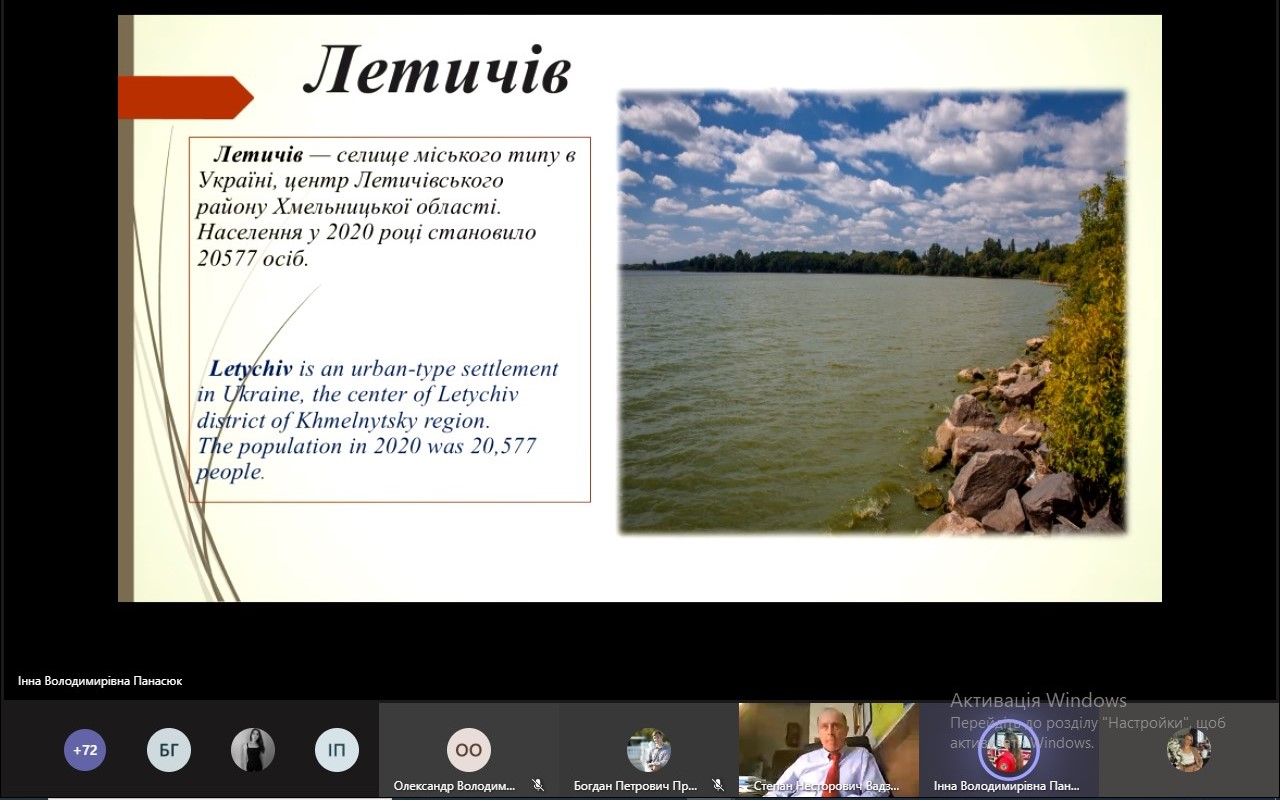Viewport: 1280px width, 800px height.
Task: Click Інна Володимирівна's circled speaker avatar
Action: click(x=1008, y=750)
